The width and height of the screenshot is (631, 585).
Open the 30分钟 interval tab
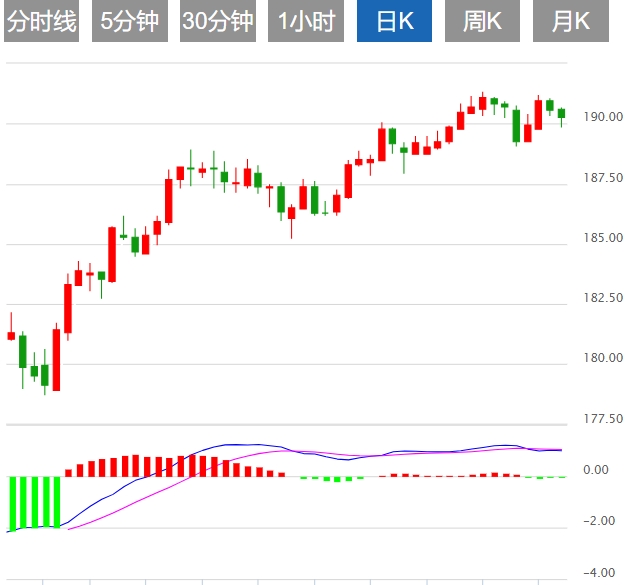click(x=218, y=21)
